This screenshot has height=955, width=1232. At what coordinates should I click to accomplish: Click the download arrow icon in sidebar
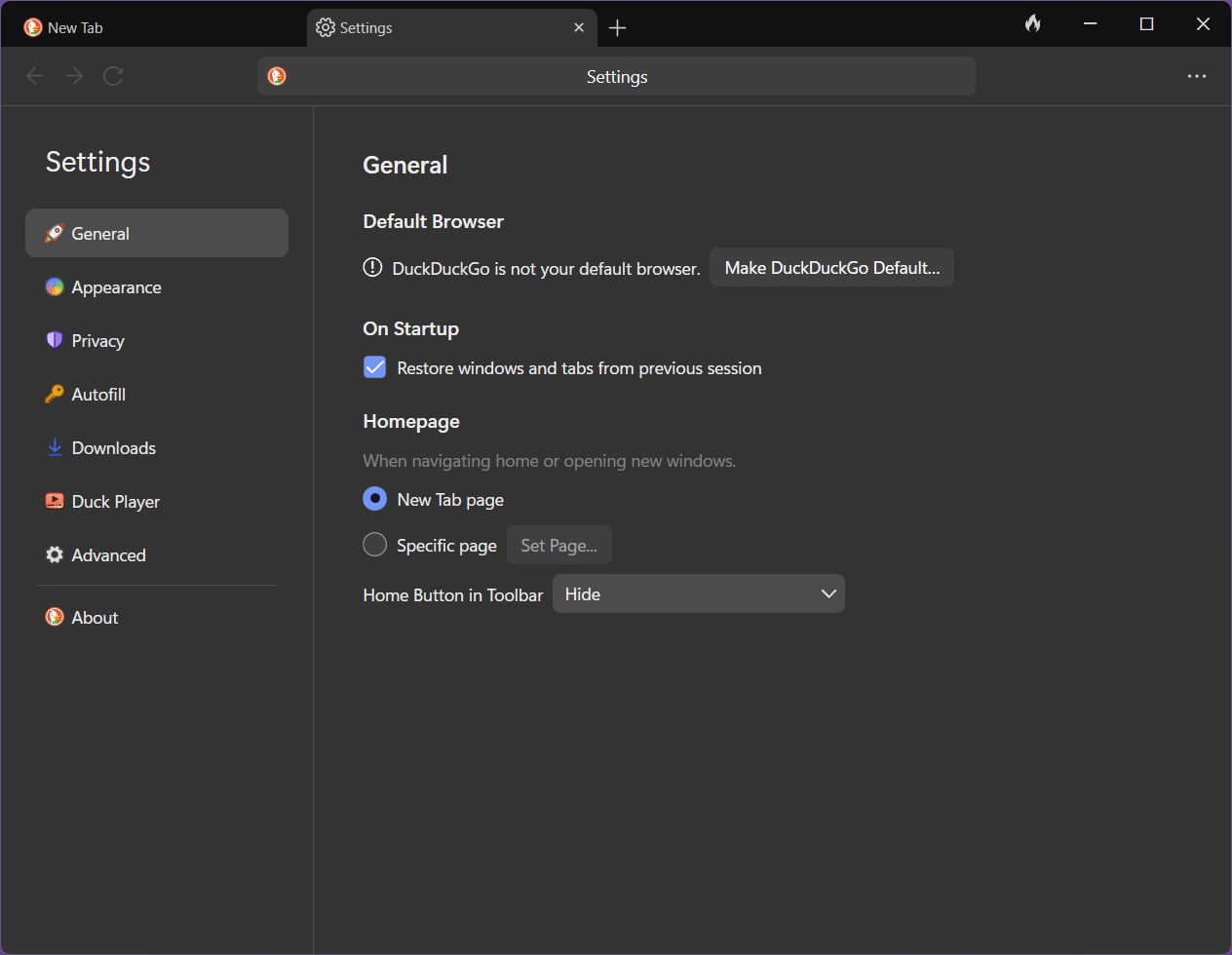pyautogui.click(x=55, y=447)
